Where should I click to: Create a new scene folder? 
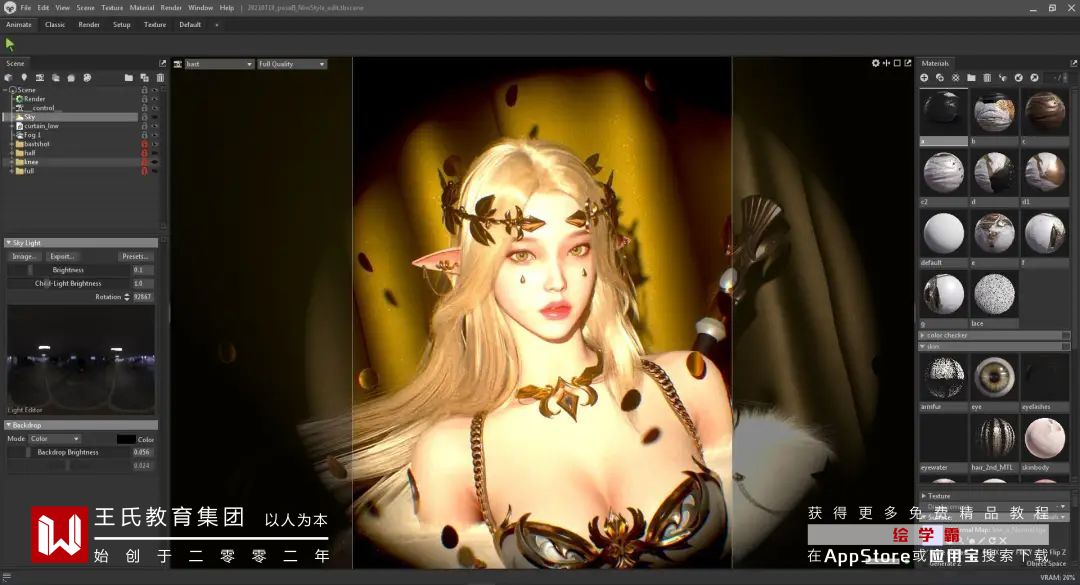click(x=129, y=78)
